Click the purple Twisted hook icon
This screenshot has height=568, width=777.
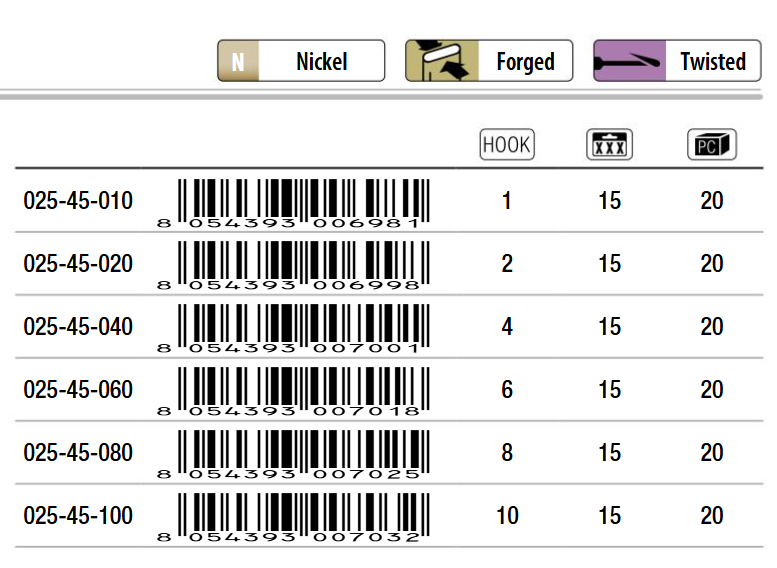click(630, 61)
